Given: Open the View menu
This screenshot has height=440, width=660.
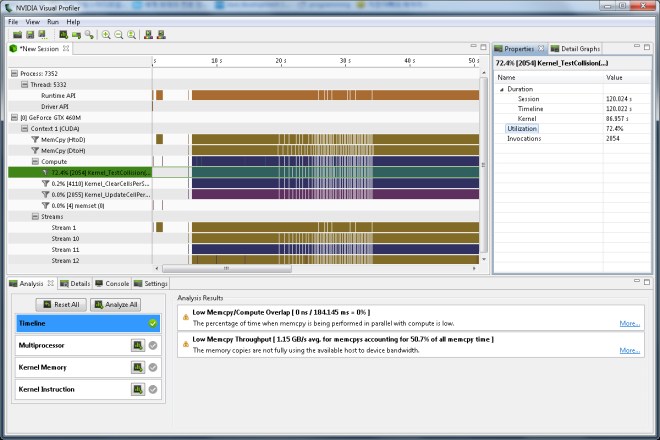Looking at the screenshot, I should [32, 22].
